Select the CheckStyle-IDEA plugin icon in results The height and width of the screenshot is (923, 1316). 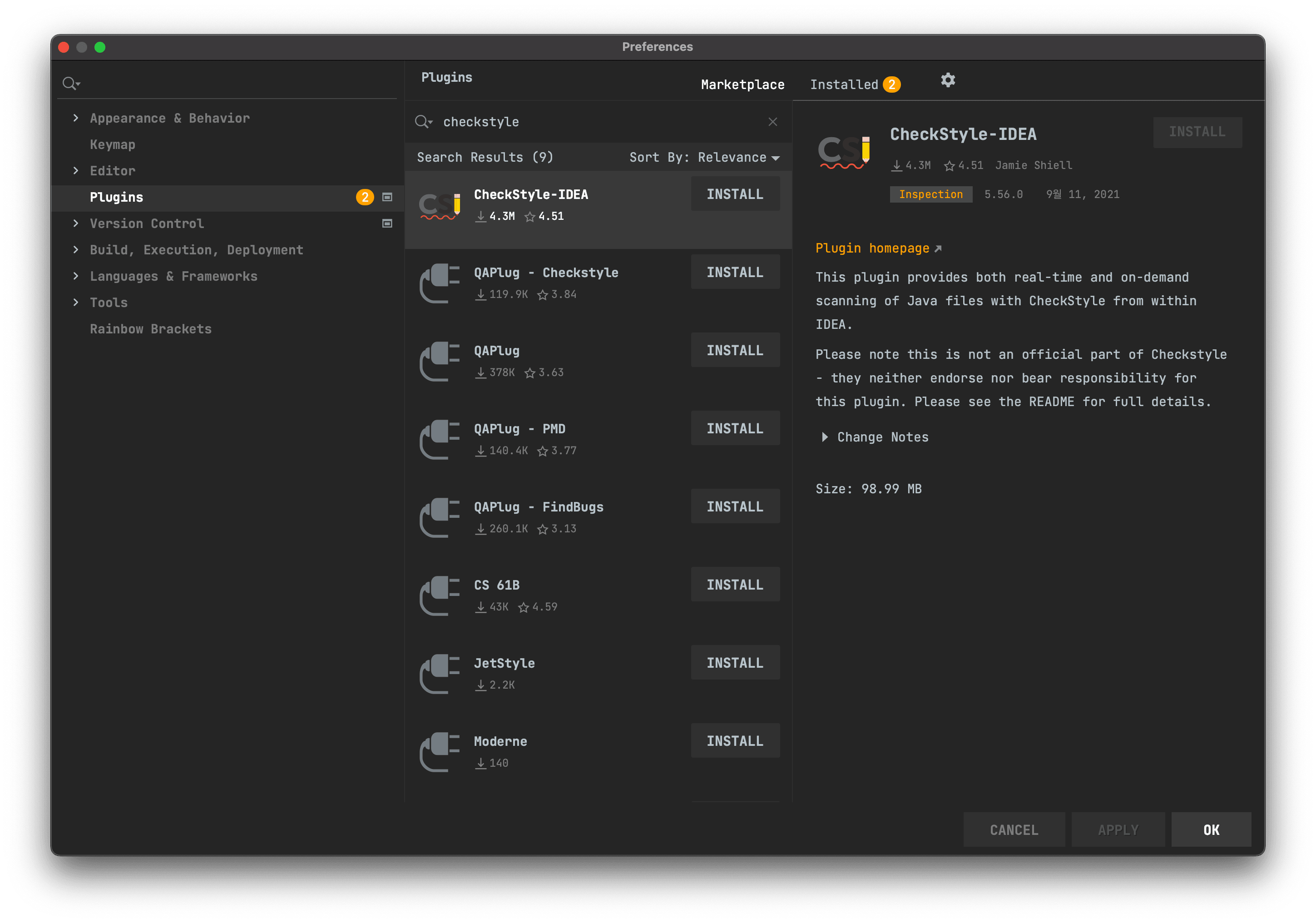(440, 206)
